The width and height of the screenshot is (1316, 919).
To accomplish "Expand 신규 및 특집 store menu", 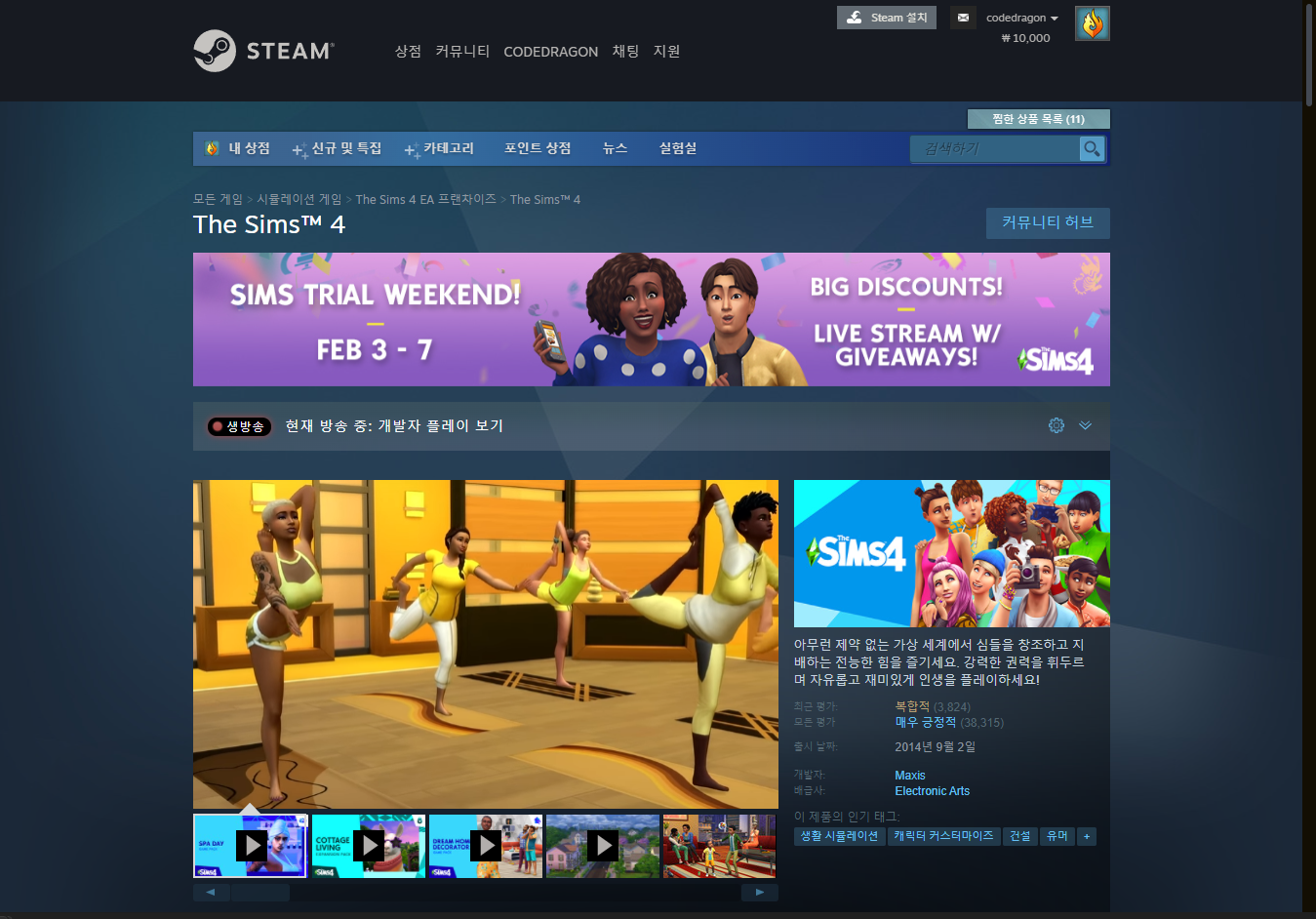I will click(338, 148).
